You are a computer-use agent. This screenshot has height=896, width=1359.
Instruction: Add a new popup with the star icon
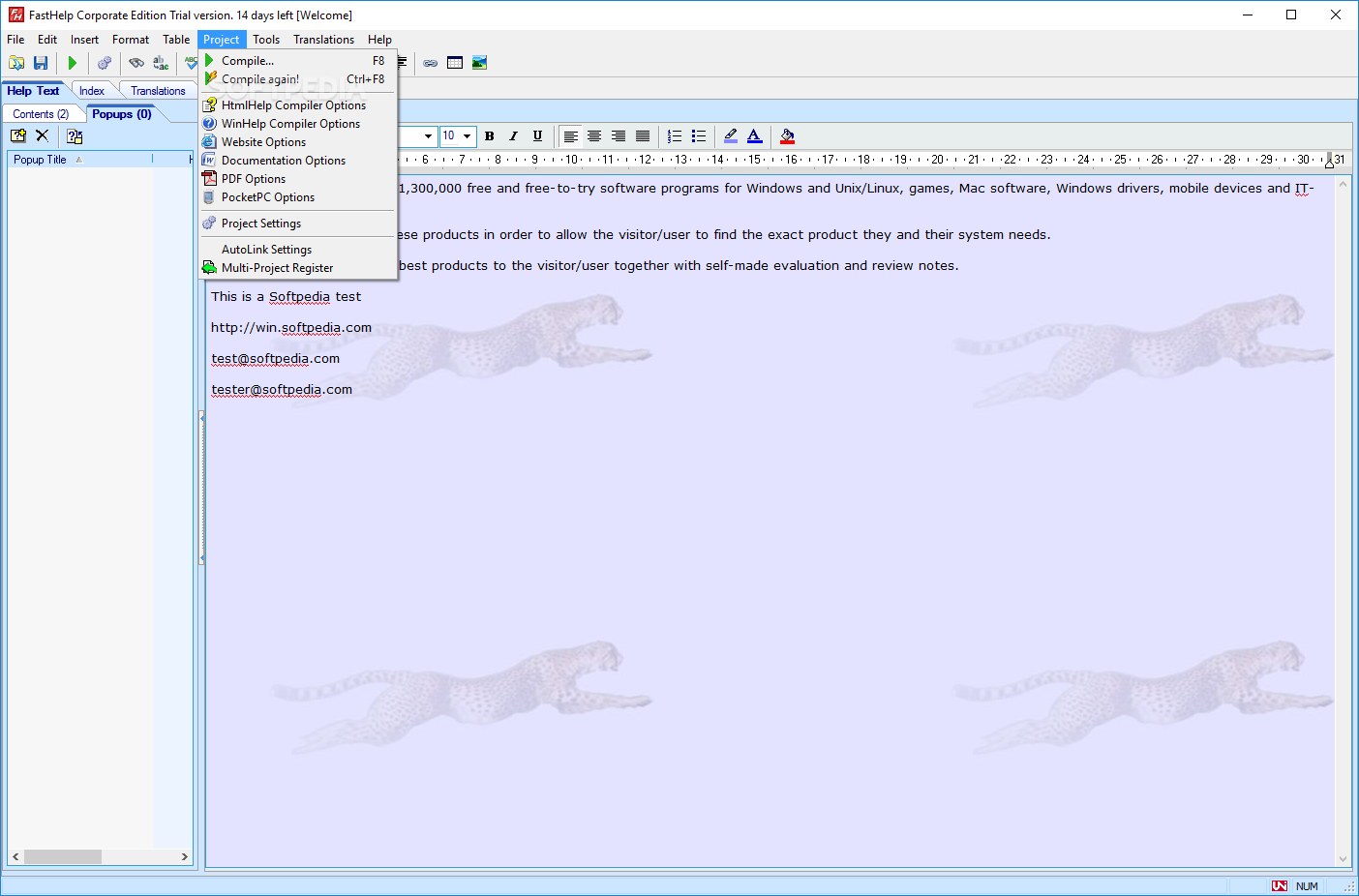click(18, 136)
